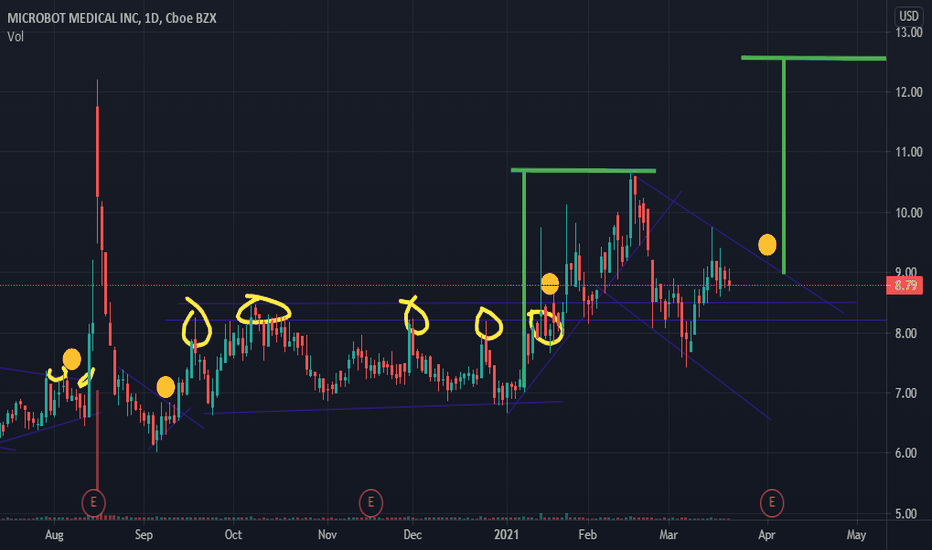The width and height of the screenshot is (932, 550).
Task: Click the 2021 time axis label
Action: (x=506, y=535)
